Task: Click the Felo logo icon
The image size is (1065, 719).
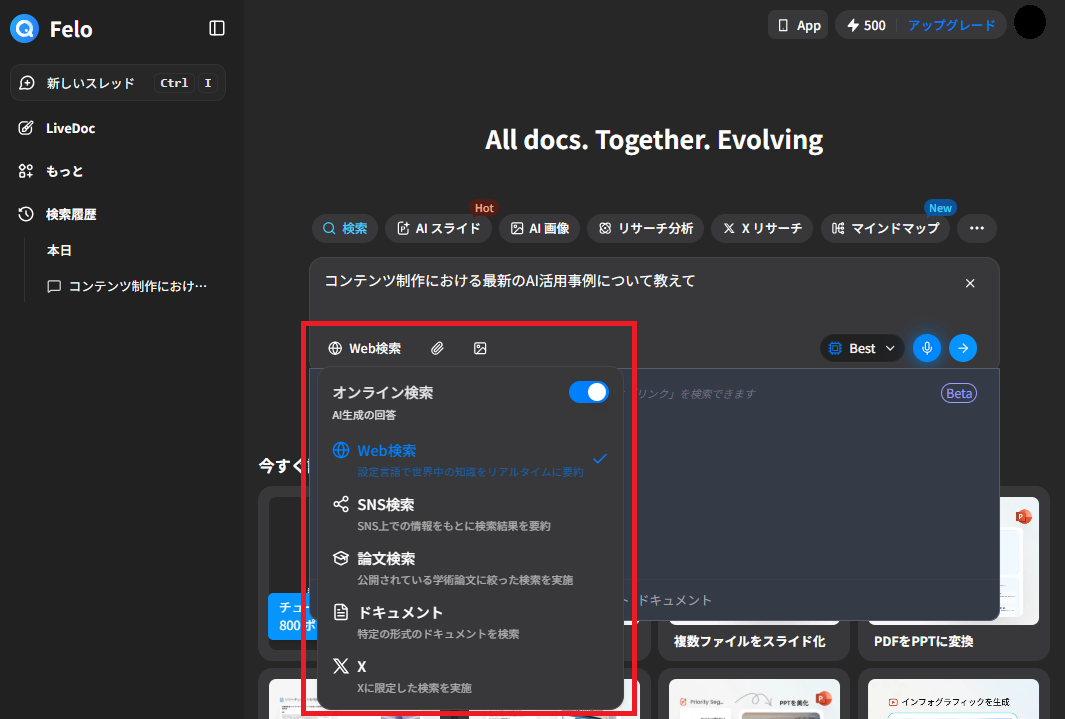Action: [25, 28]
